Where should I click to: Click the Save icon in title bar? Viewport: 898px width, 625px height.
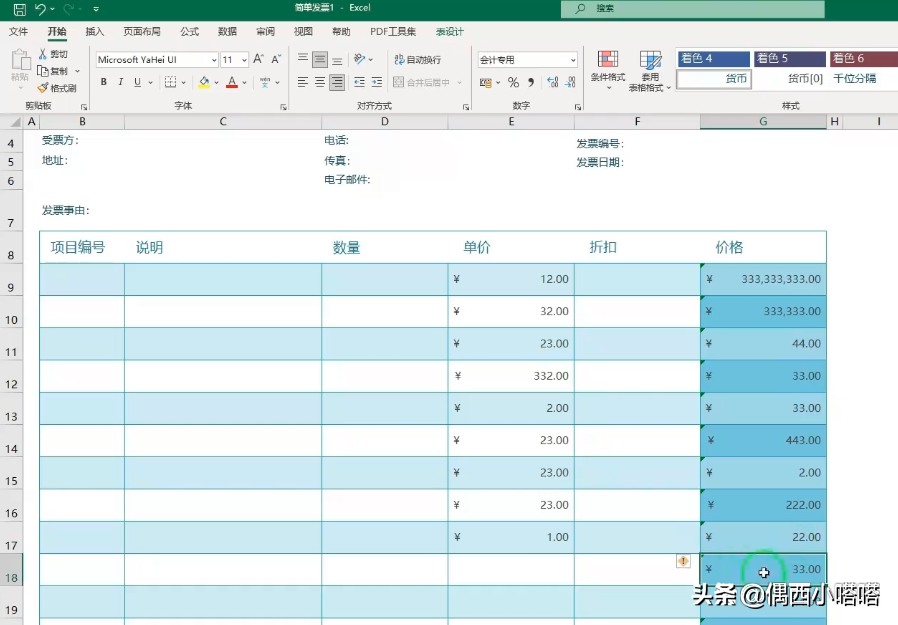pos(19,9)
